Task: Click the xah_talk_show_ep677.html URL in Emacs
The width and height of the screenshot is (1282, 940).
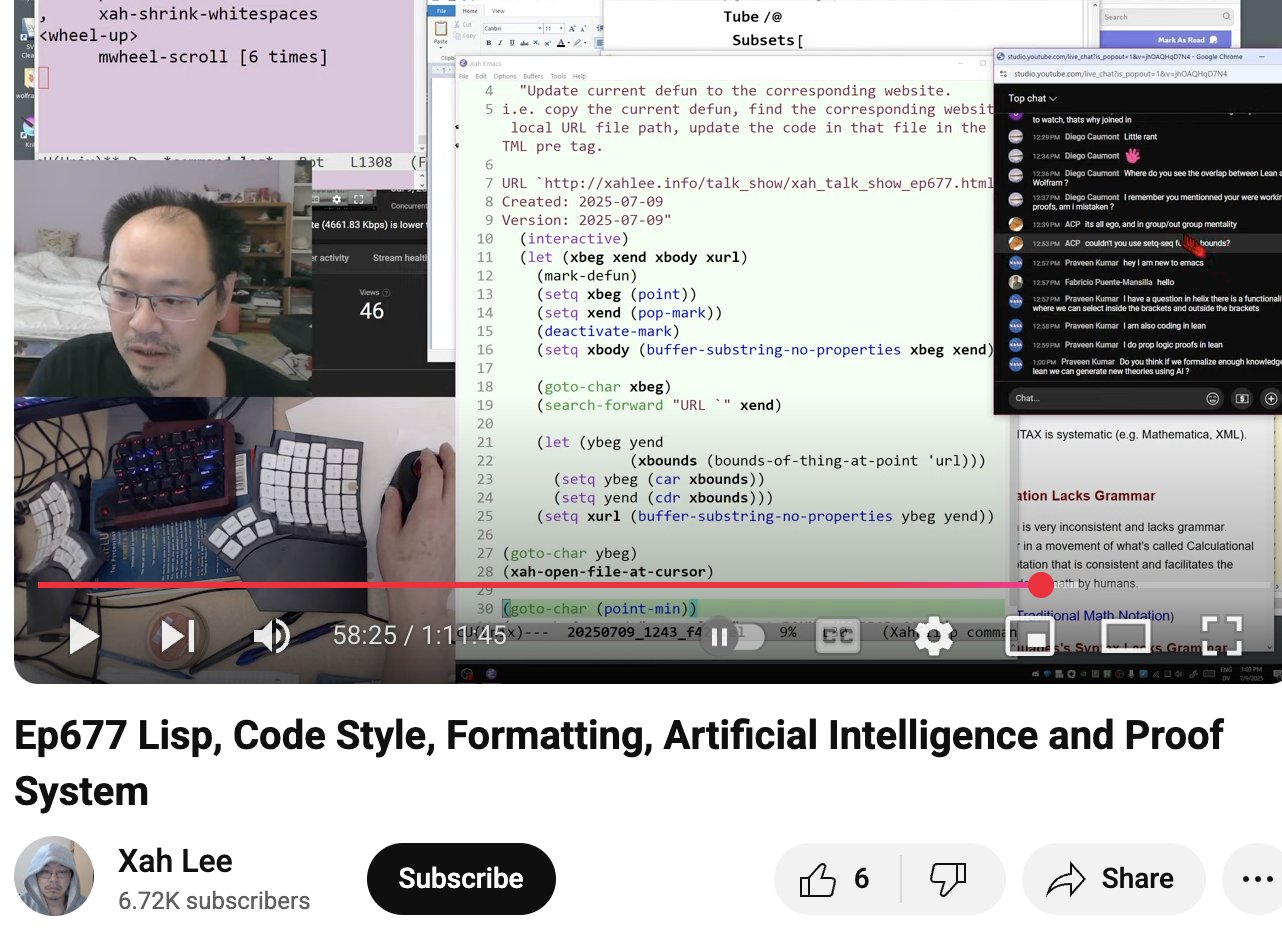Action: pos(765,183)
